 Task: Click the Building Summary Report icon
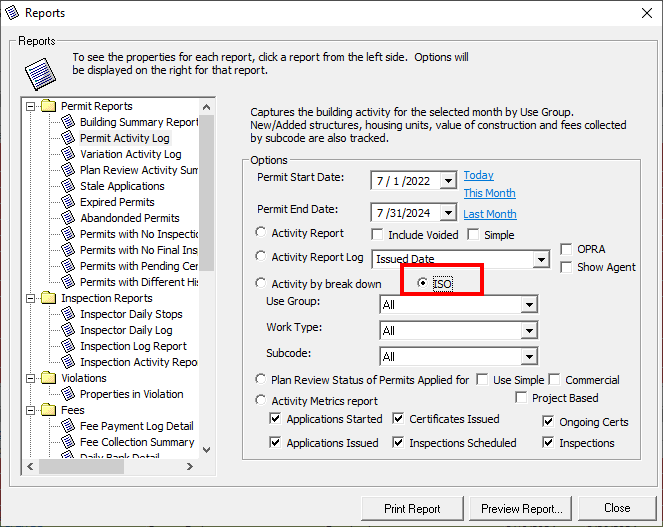(68, 122)
